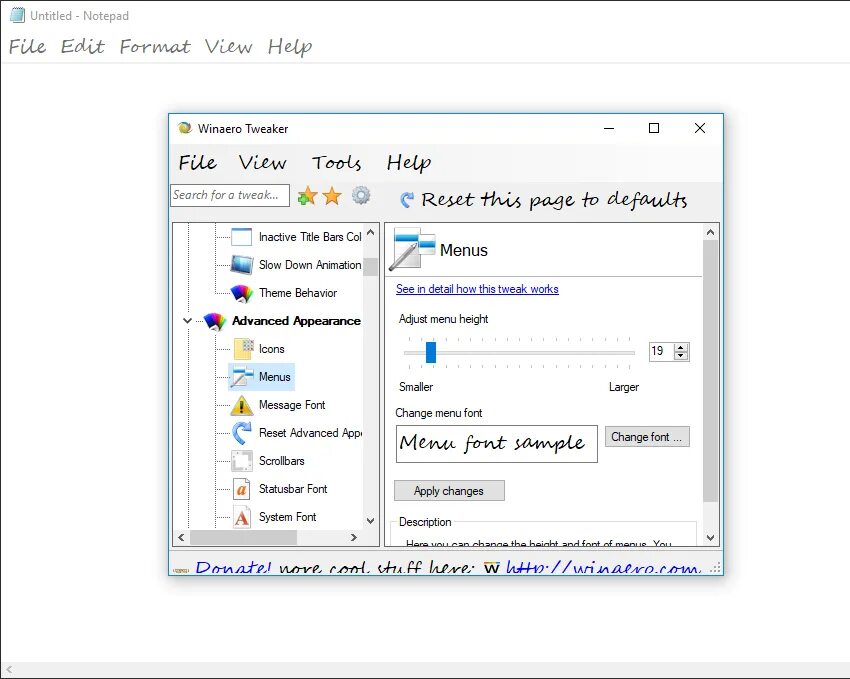850x679 pixels.
Task: Select Reset Advanced Appearance tree item
Action: point(310,433)
